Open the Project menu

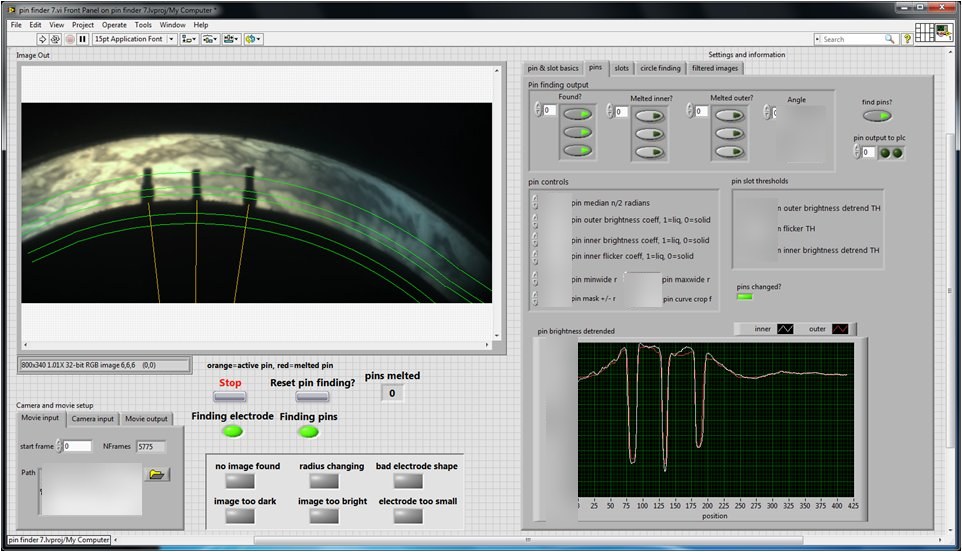[83, 25]
